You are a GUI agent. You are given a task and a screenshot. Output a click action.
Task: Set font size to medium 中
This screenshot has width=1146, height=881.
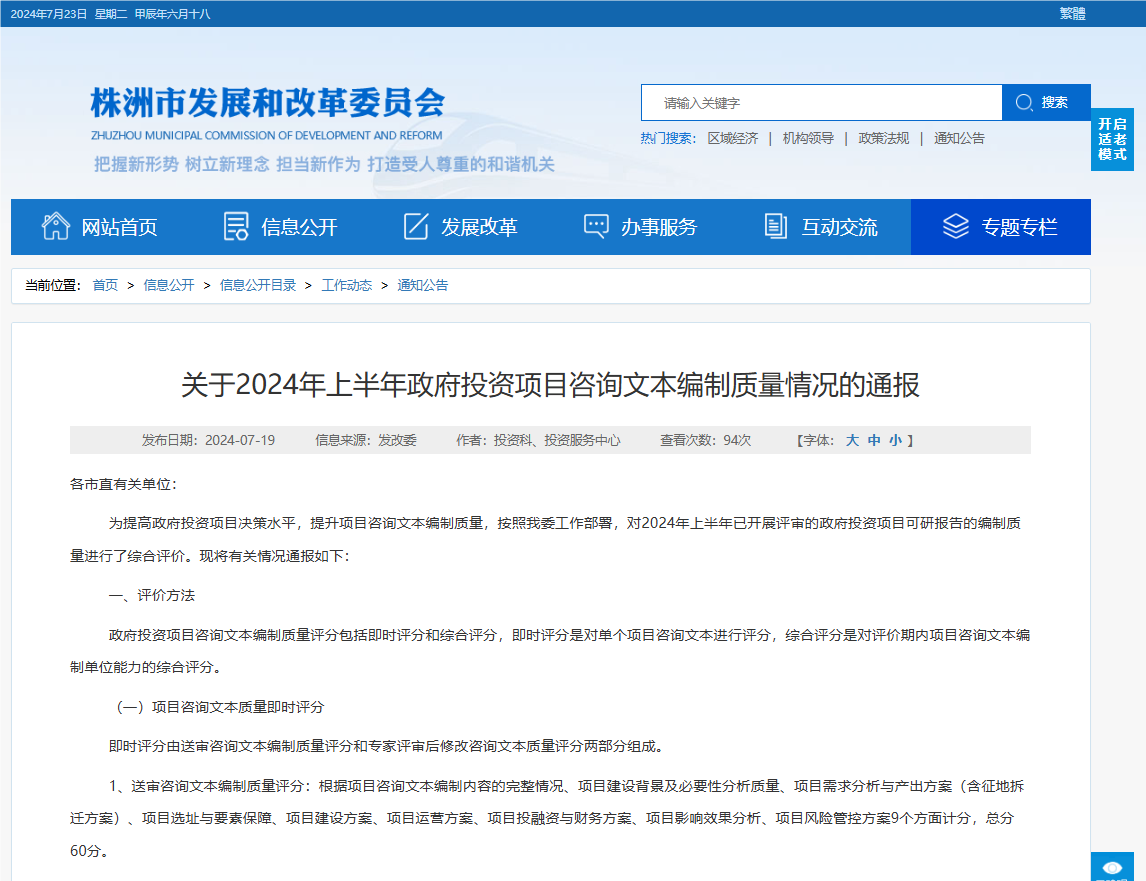tap(874, 440)
